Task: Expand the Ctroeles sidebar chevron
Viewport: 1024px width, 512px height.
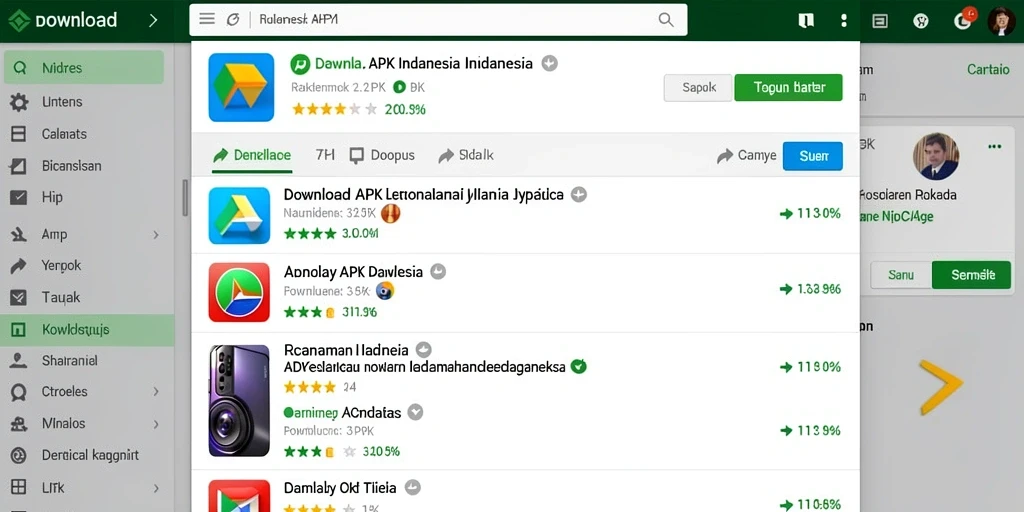Action: click(156, 392)
